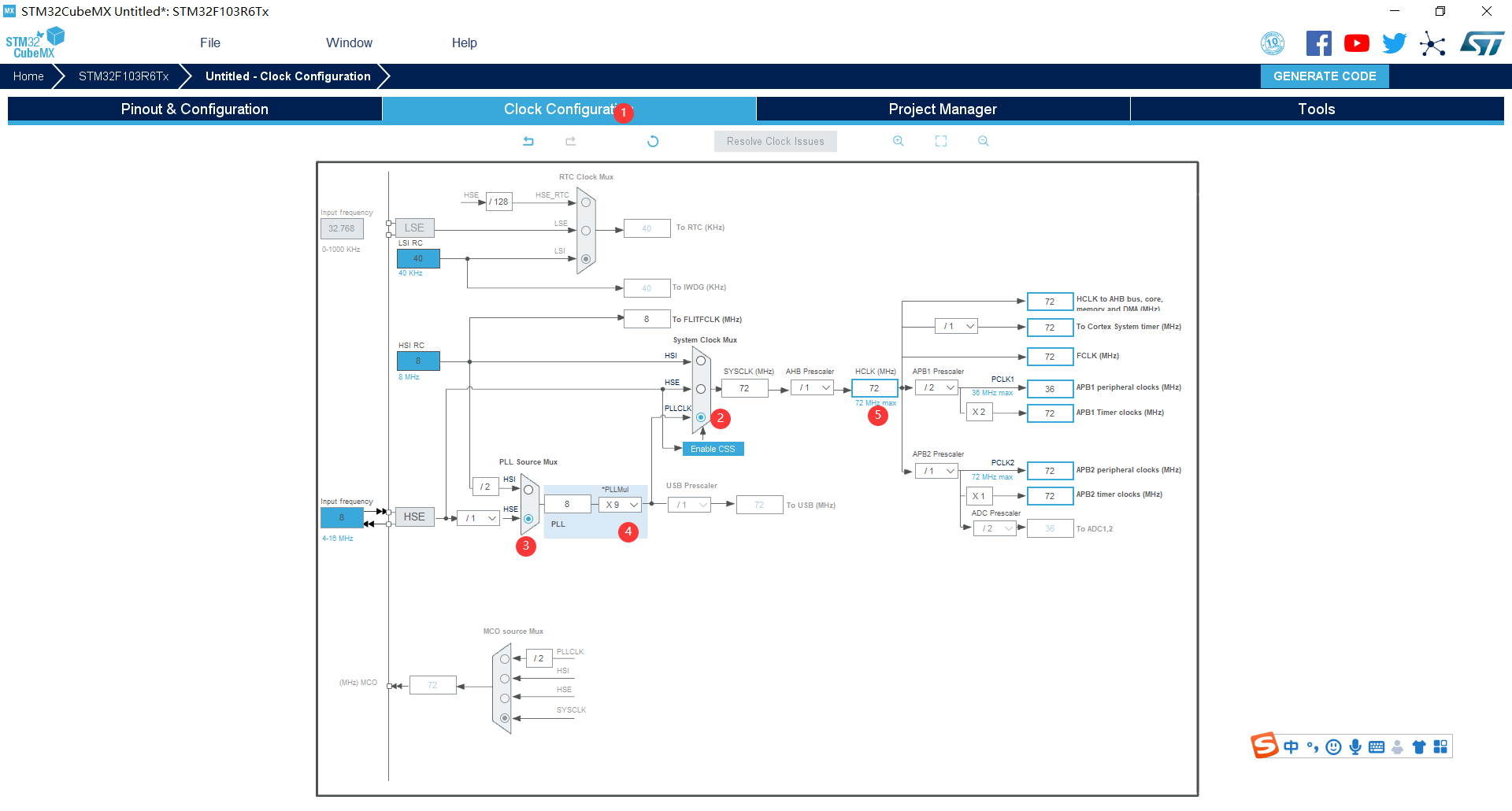
Task: Click the HSE oscillator block
Action: pyautogui.click(x=414, y=517)
